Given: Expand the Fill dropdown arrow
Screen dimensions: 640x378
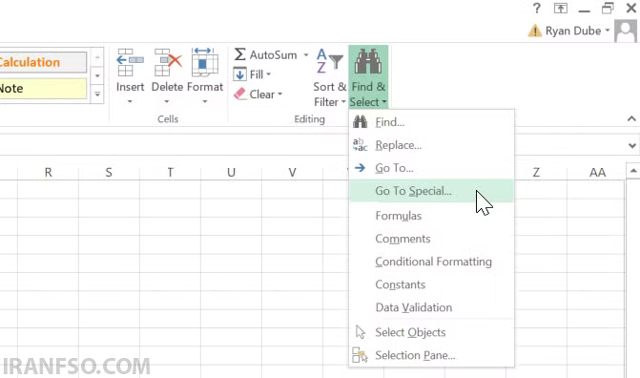Looking at the screenshot, I should tap(269, 74).
